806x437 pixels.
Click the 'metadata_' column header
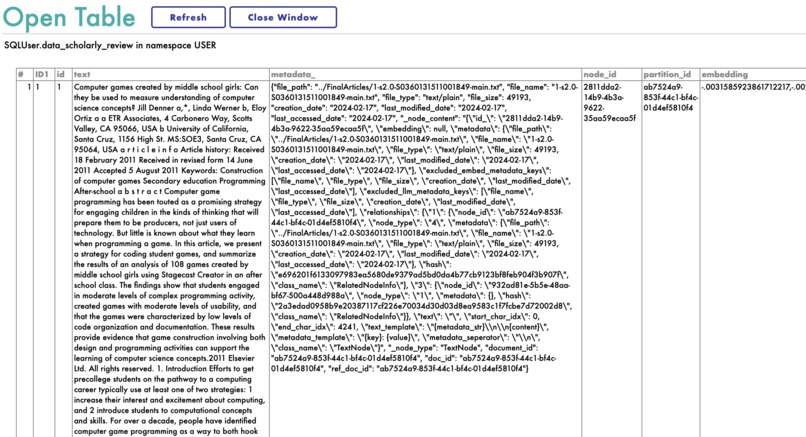click(x=425, y=74)
